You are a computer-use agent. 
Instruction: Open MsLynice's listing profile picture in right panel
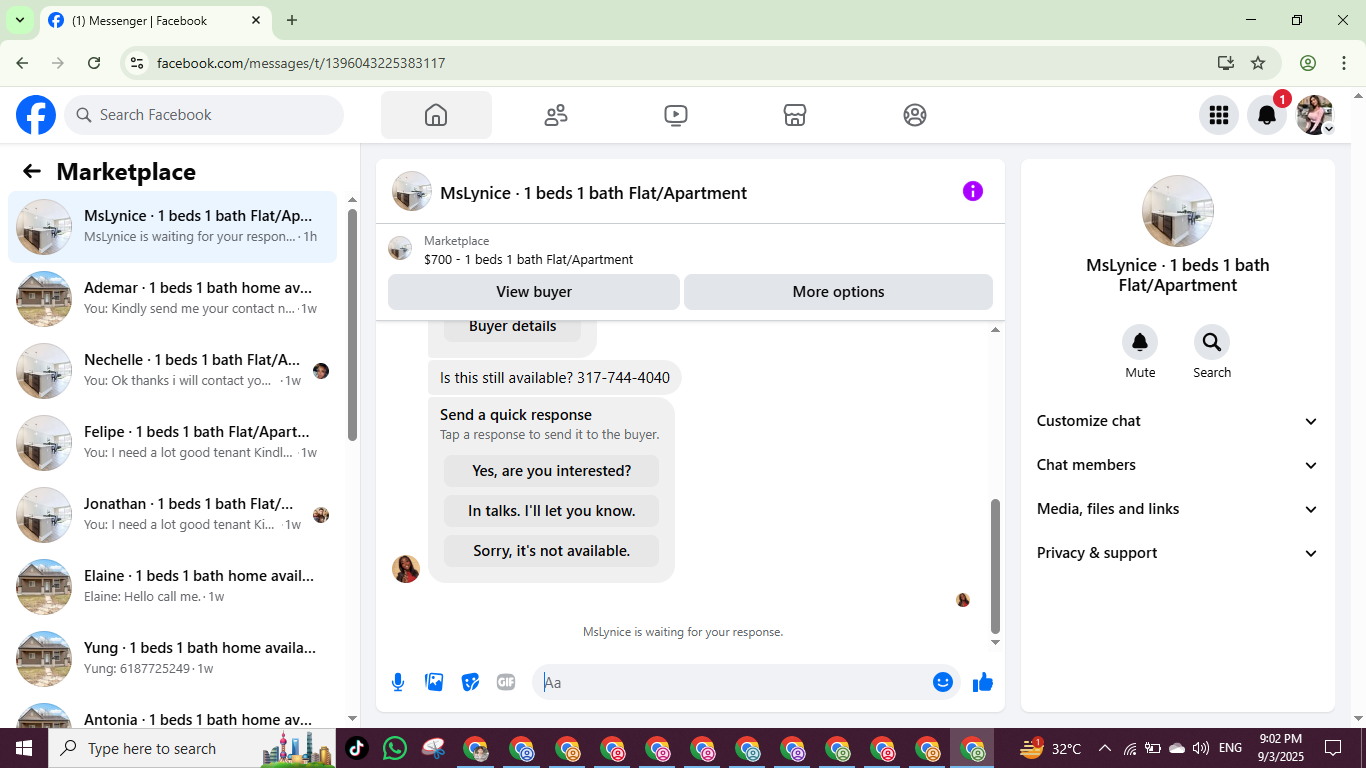[x=1178, y=211]
